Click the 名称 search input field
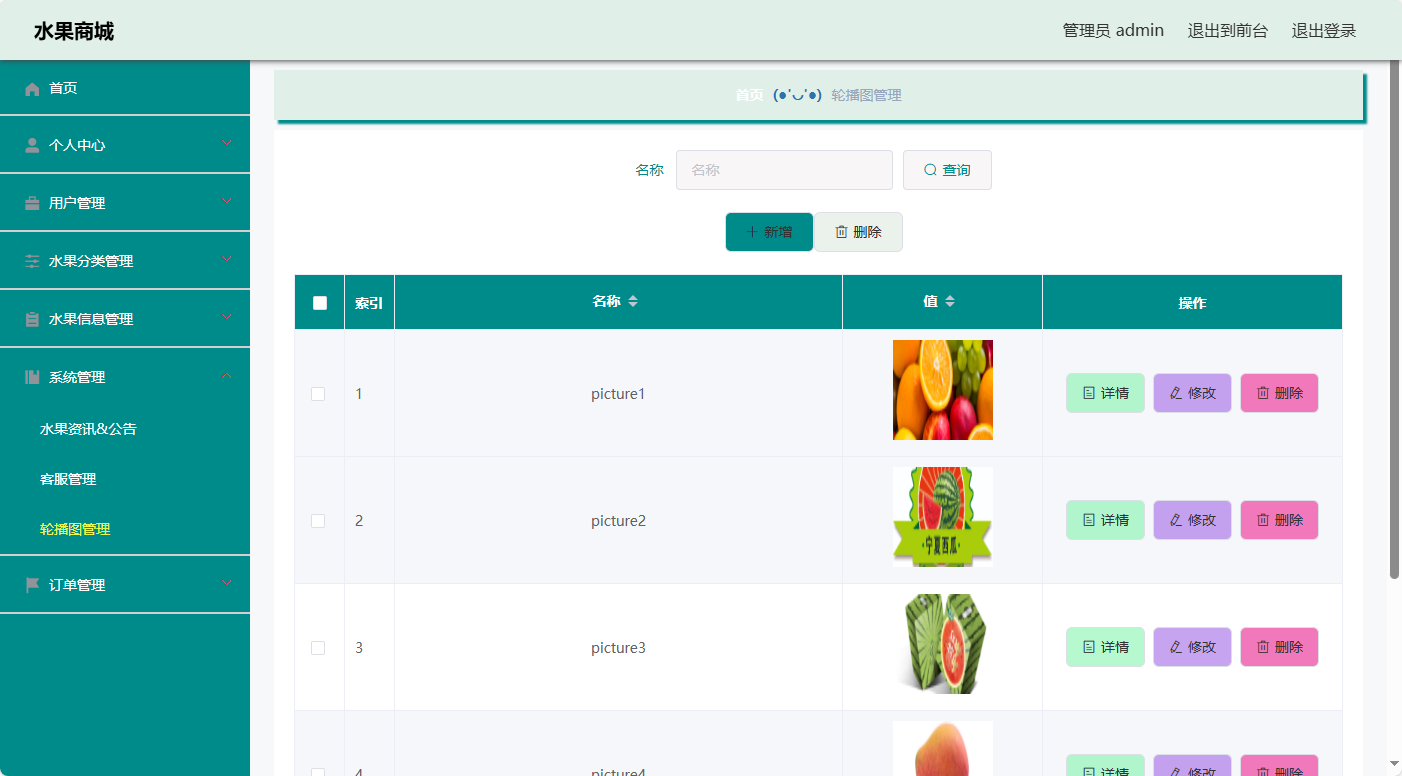 click(784, 169)
